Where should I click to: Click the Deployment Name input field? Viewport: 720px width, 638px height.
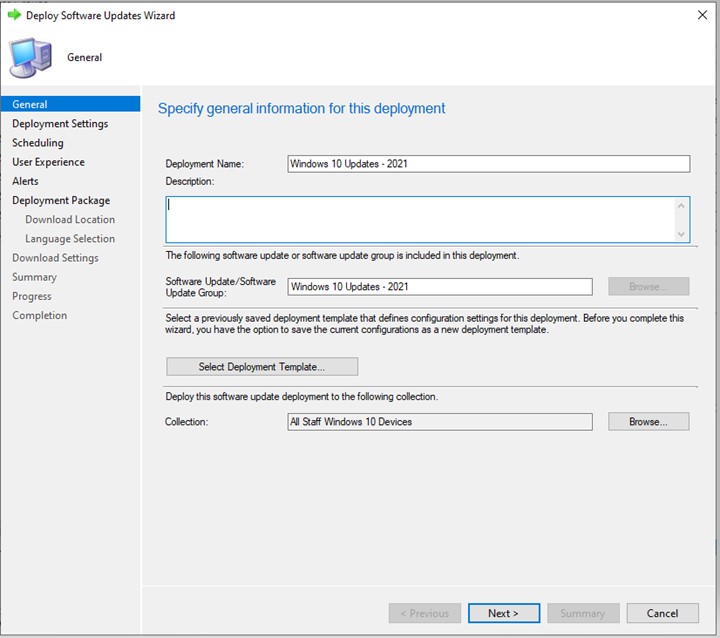(489, 164)
